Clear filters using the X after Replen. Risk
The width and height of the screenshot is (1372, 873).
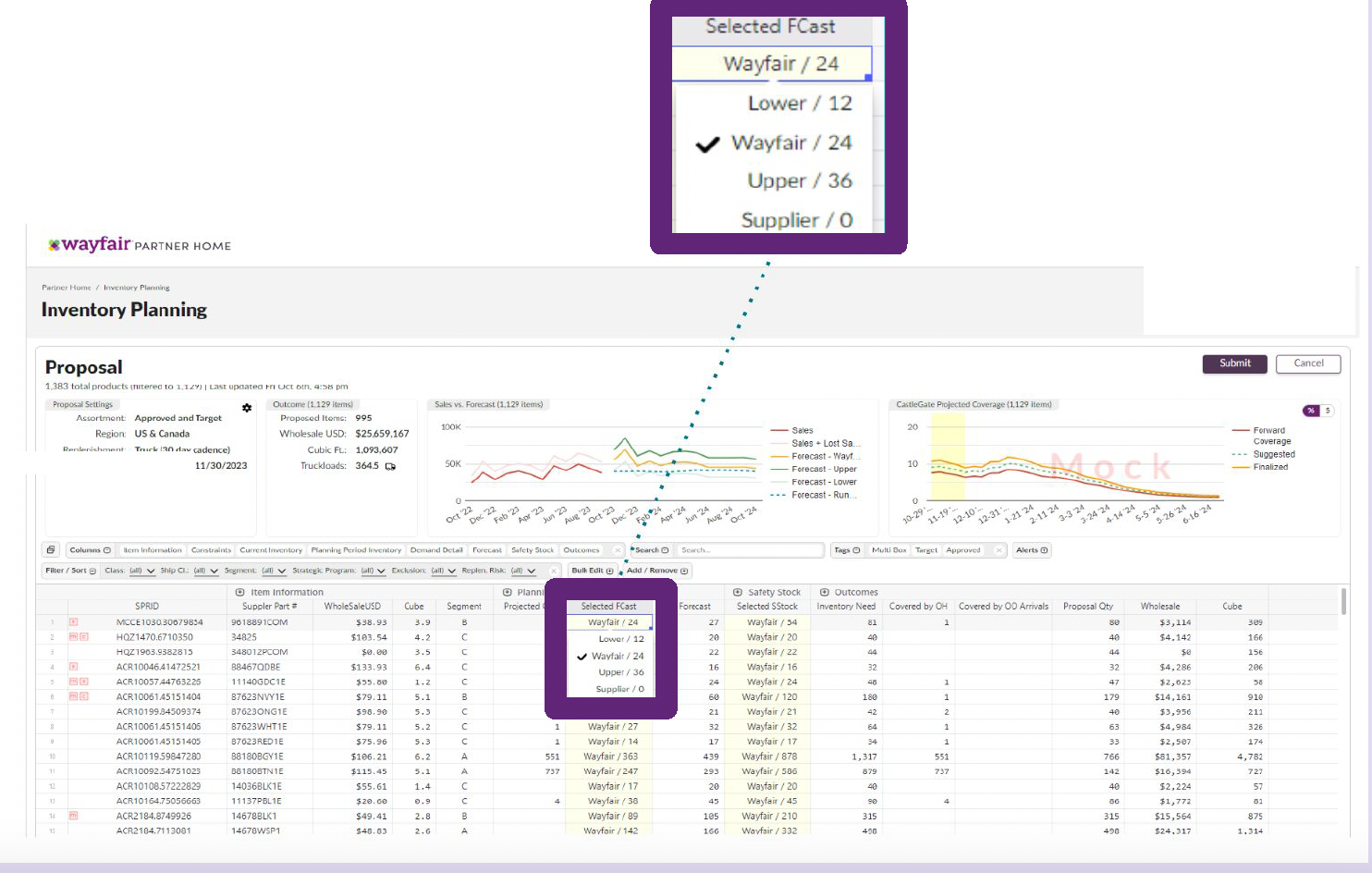[x=554, y=571]
